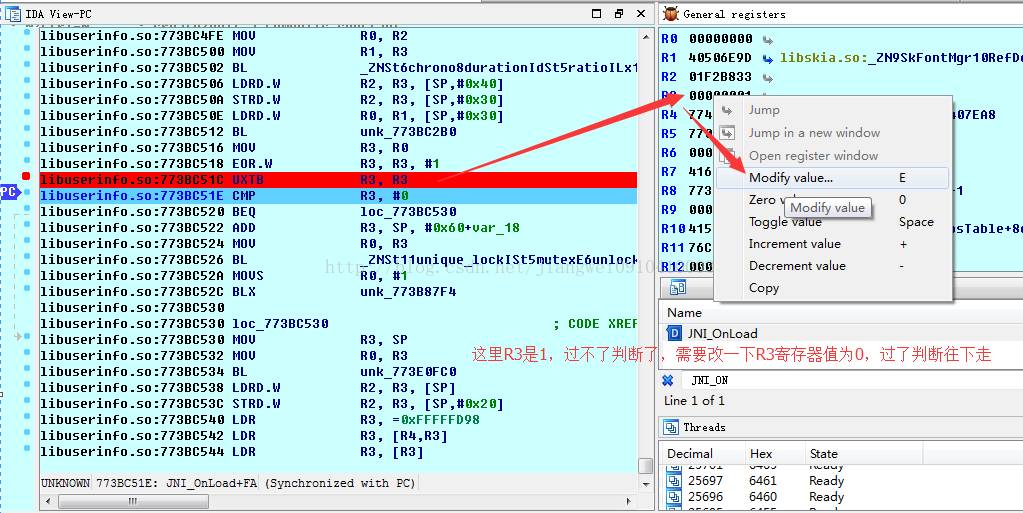The image size is (1023, 513).
Task: Choose Decrement value from the context menu
Action: (x=832, y=266)
